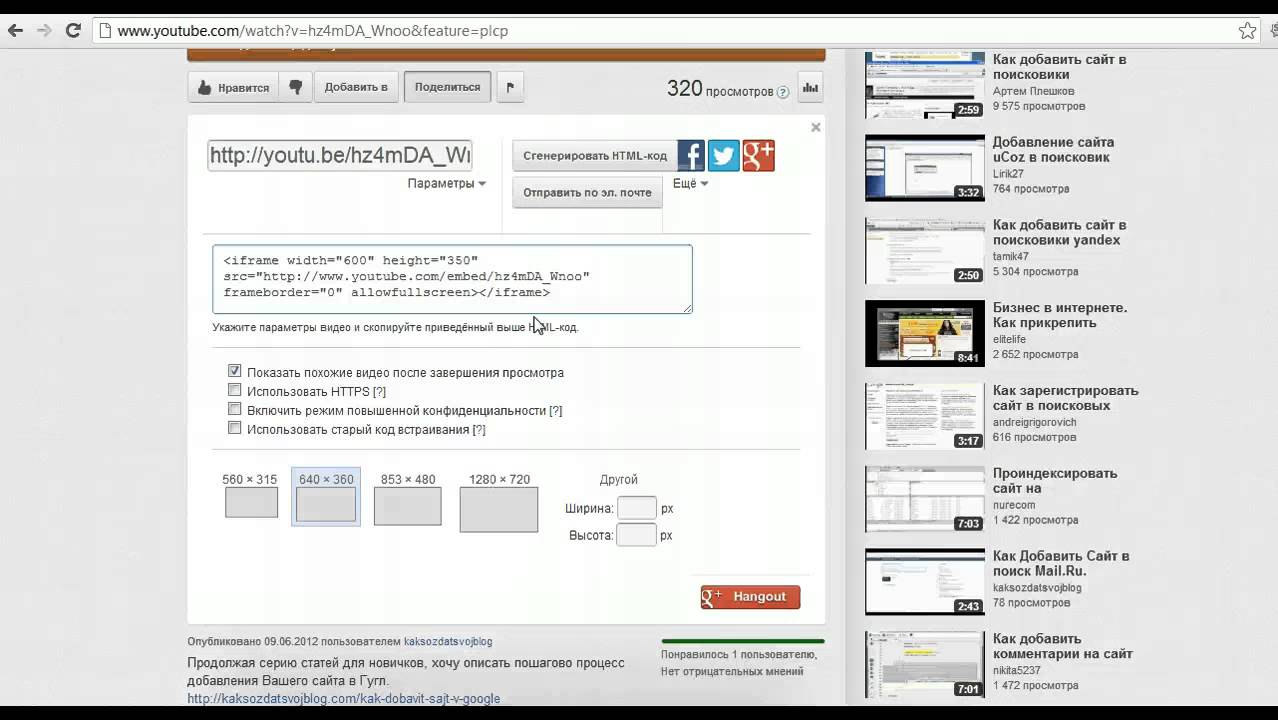
Task: Share video on Facebook
Action: pyautogui.click(x=691, y=155)
